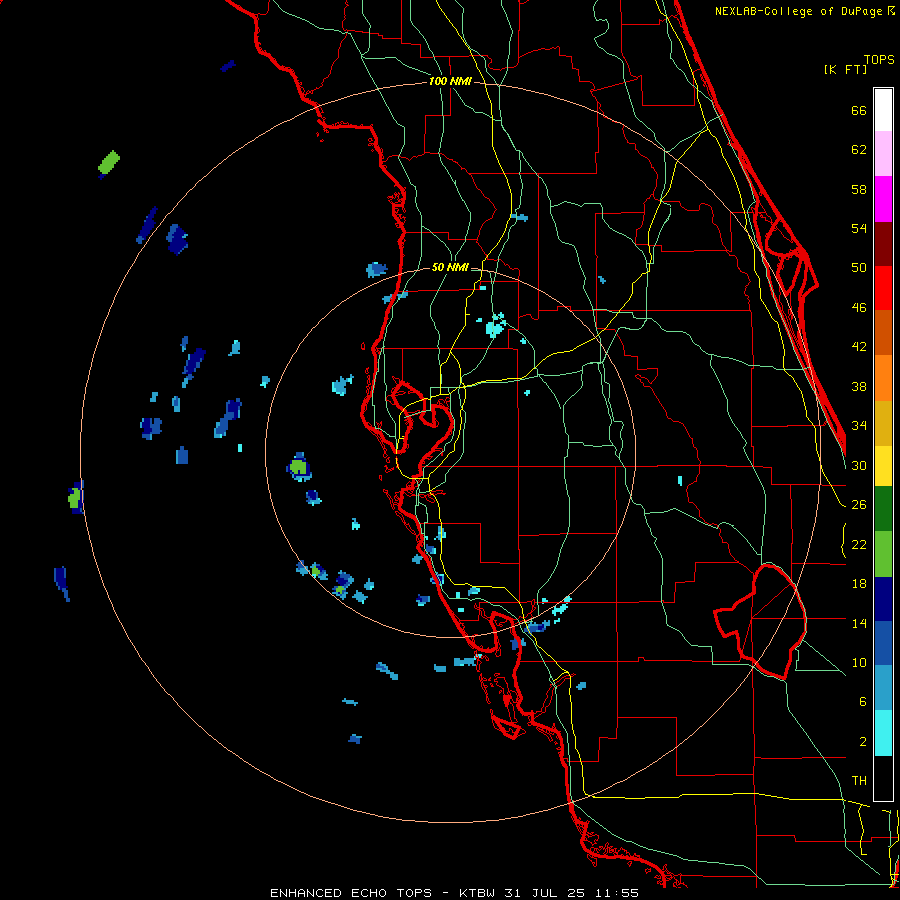Click the 6 legend value
This screenshot has height=900, width=900.
pyautogui.click(x=862, y=702)
